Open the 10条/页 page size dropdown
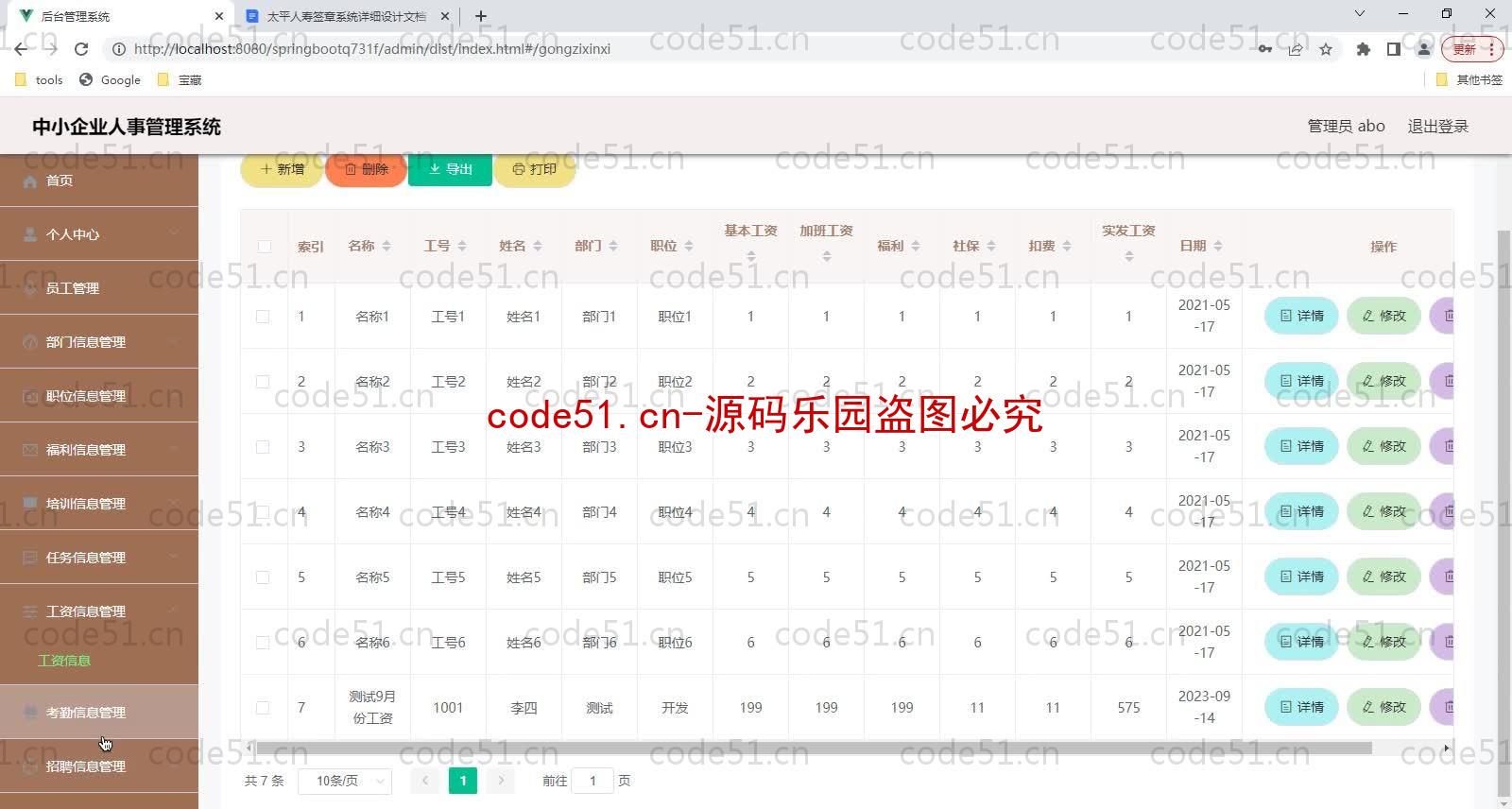1512x809 pixels. 345,781
